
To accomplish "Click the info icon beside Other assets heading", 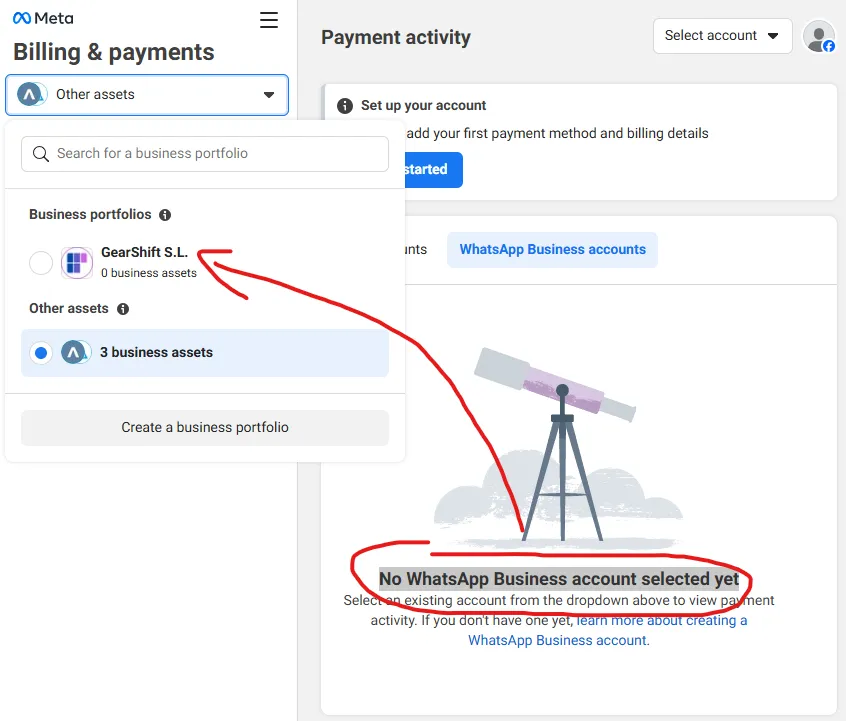I will (123, 309).
